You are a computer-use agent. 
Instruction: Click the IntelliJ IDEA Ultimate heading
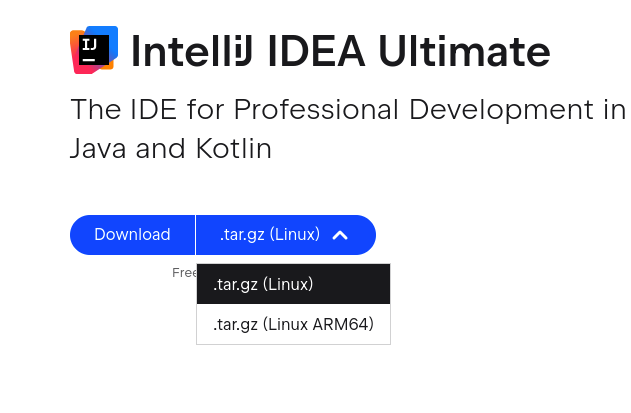pyautogui.click(x=340, y=51)
